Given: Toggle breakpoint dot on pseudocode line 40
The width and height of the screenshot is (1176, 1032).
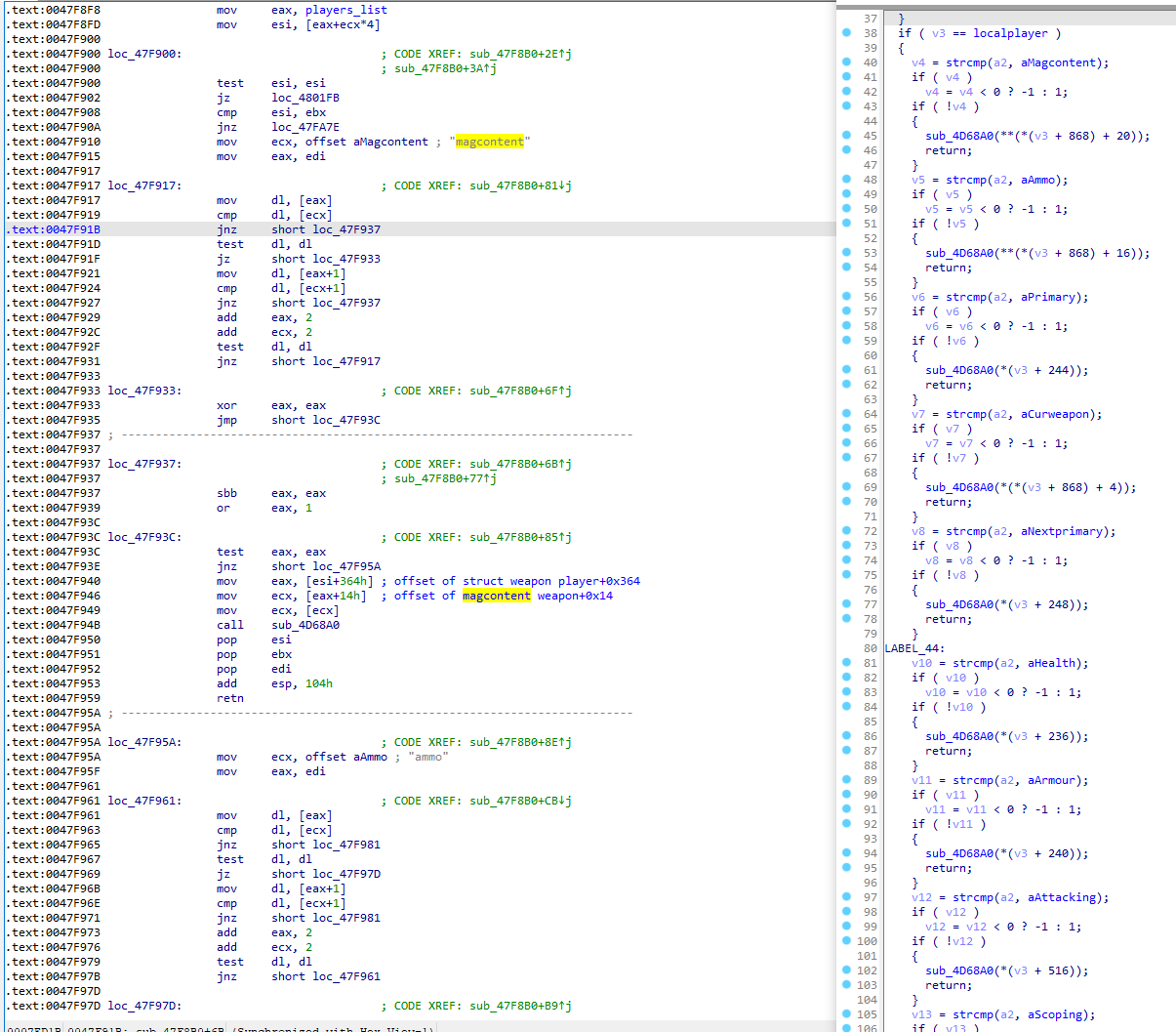Looking at the screenshot, I should [x=846, y=62].
